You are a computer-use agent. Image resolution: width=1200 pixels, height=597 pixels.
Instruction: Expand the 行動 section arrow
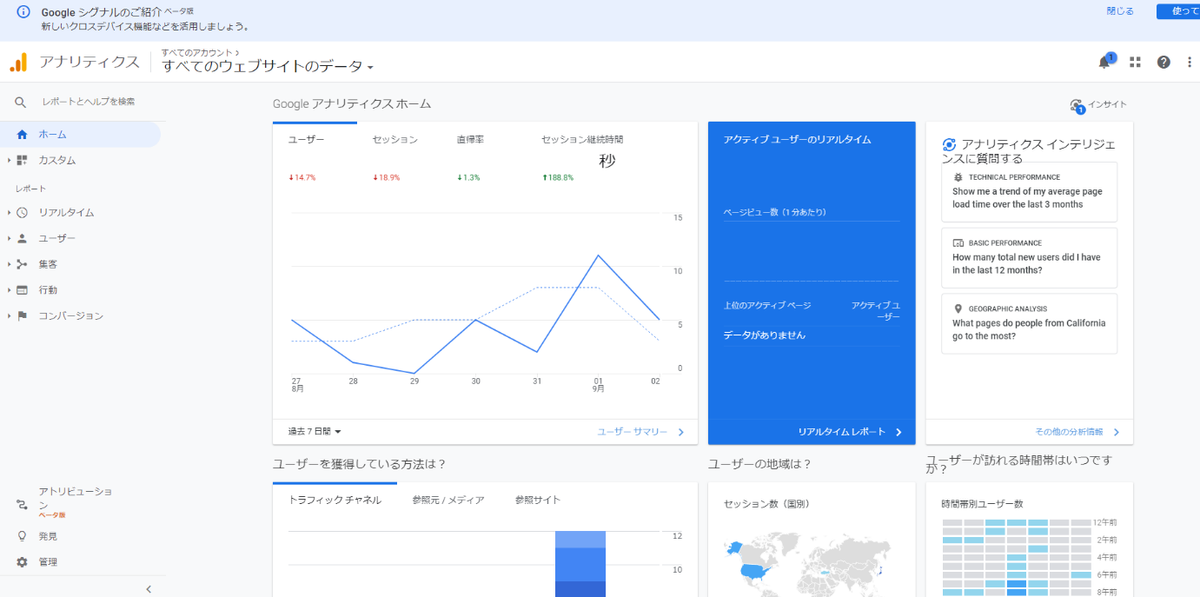[8, 290]
